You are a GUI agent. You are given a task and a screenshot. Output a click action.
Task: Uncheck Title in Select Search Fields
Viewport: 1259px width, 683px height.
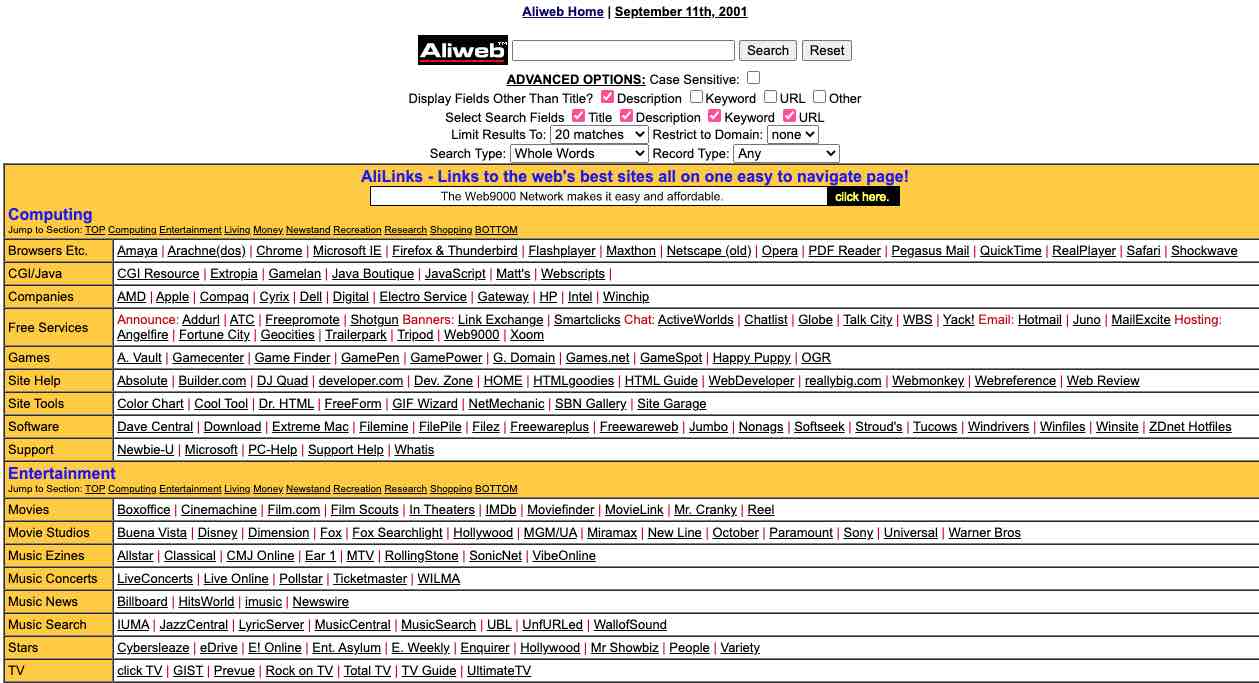coord(578,116)
